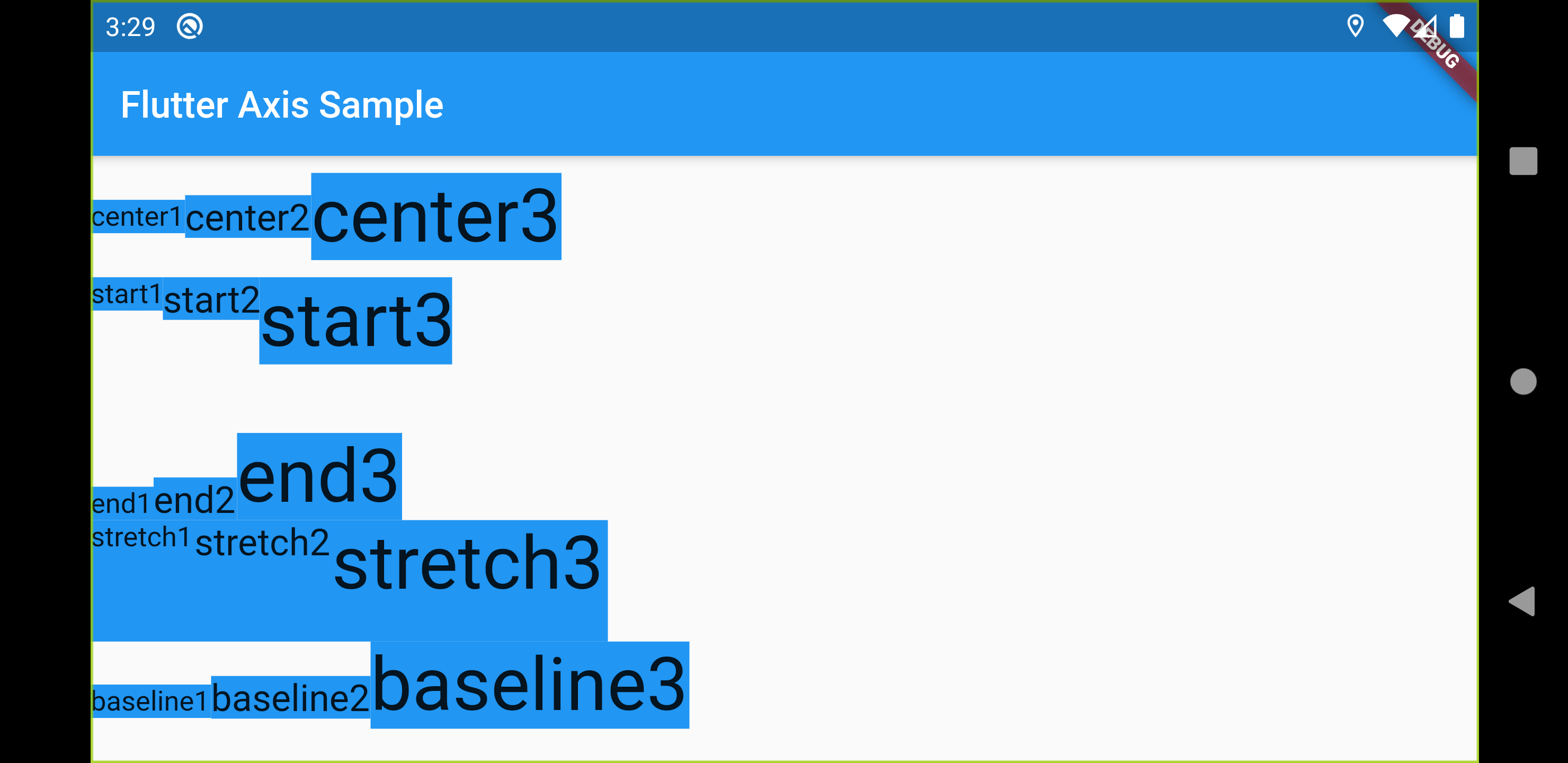The width and height of the screenshot is (1568, 763).
Task: Select the start2 text box
Action: [x=211, y=299]
